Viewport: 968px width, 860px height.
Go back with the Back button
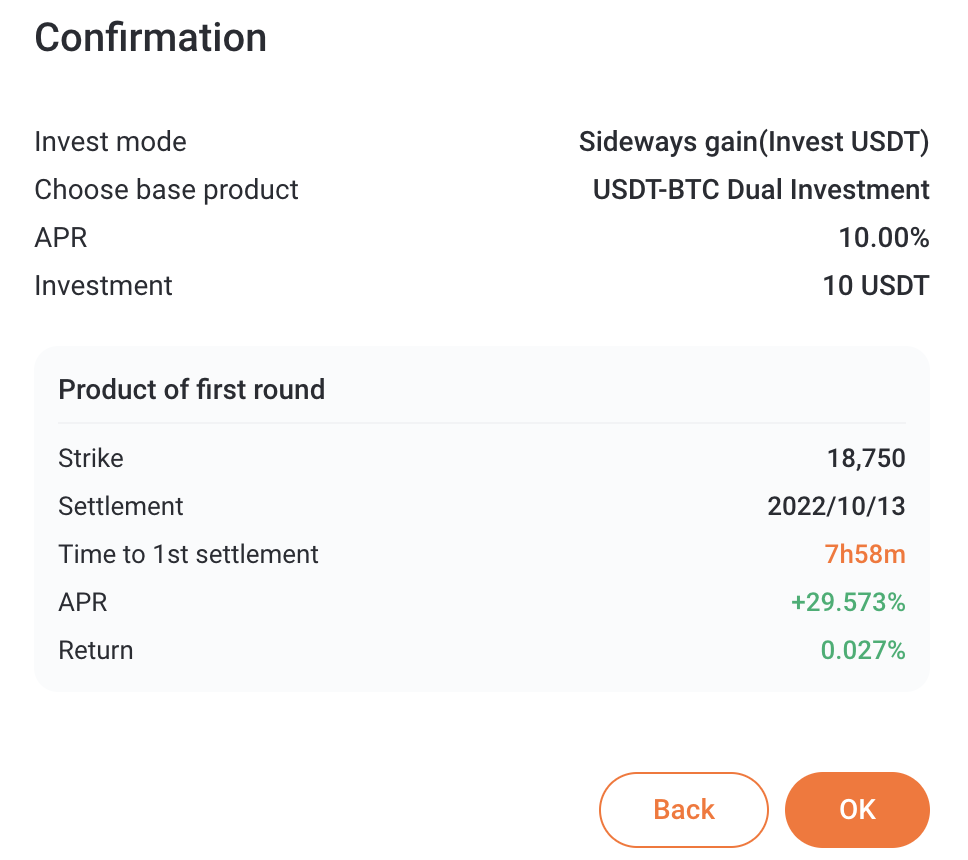tap(683, 809)
